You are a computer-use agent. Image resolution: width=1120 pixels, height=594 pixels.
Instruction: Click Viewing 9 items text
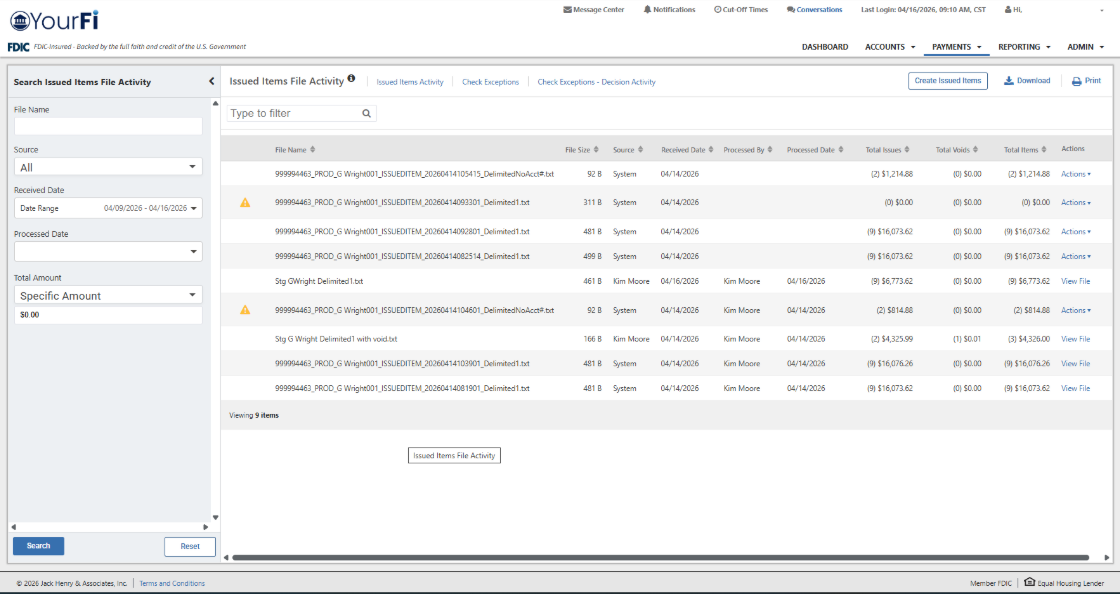254,416
